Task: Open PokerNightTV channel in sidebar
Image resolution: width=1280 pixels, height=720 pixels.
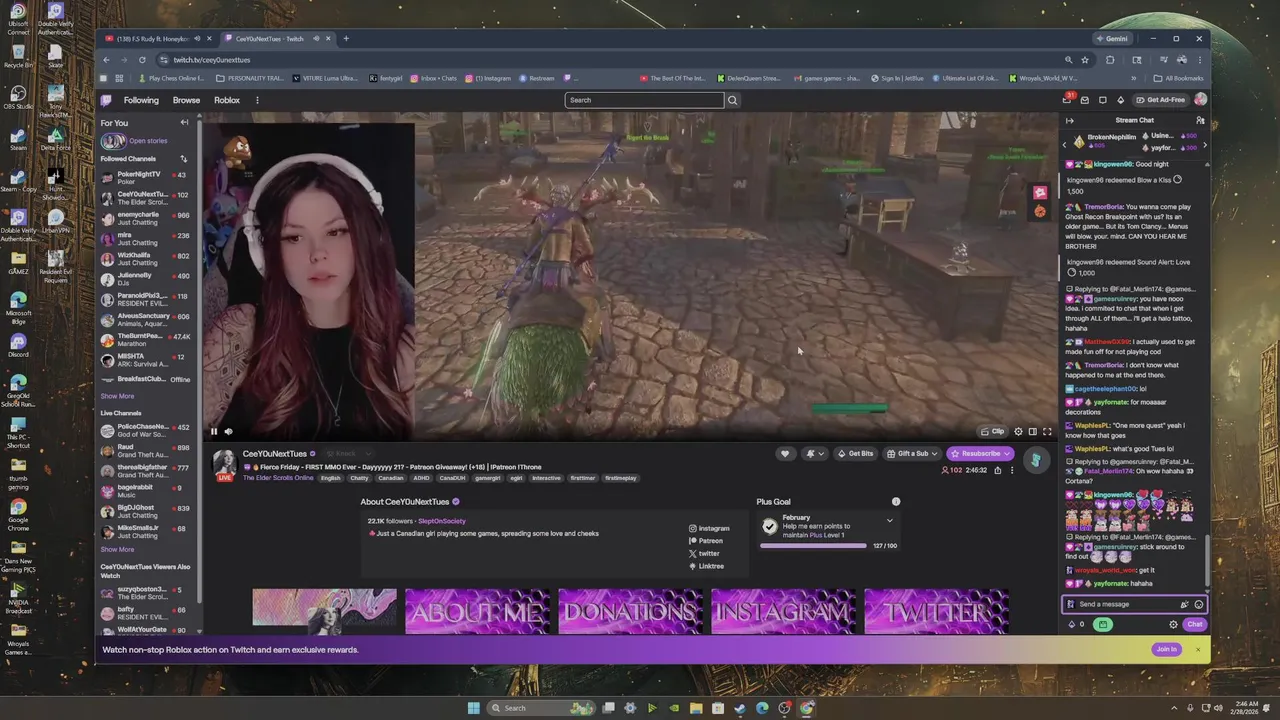Action: tap(146, 178)
